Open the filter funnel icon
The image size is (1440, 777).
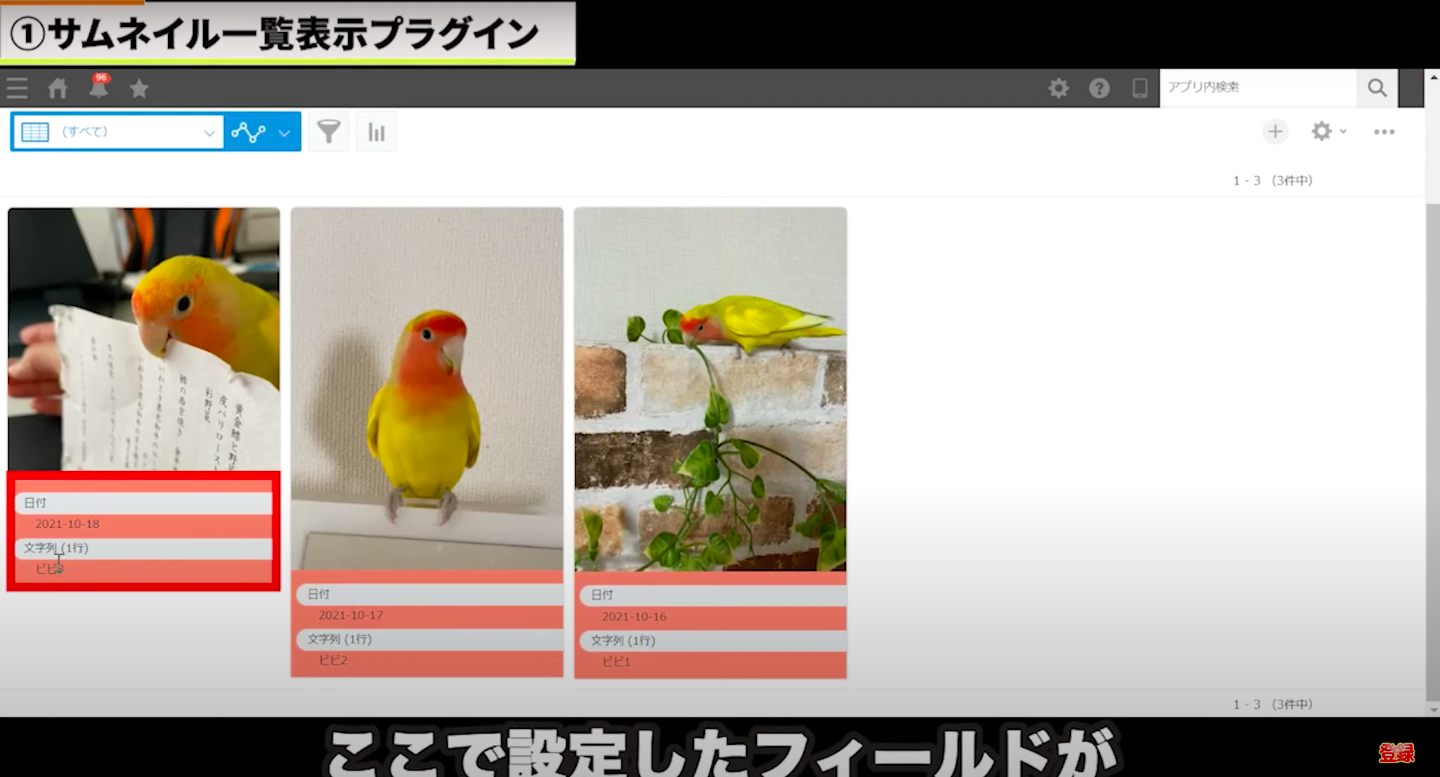coord(328,132)
